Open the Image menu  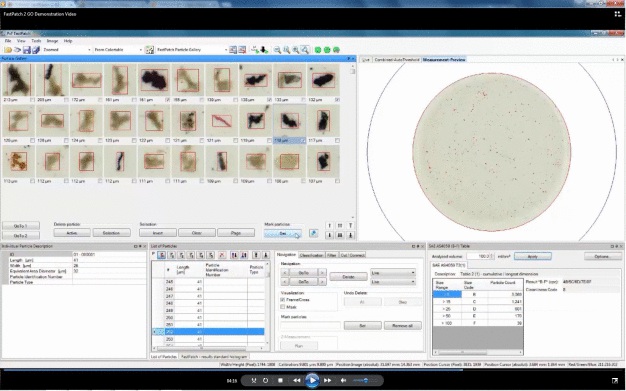tap(52, 41)
